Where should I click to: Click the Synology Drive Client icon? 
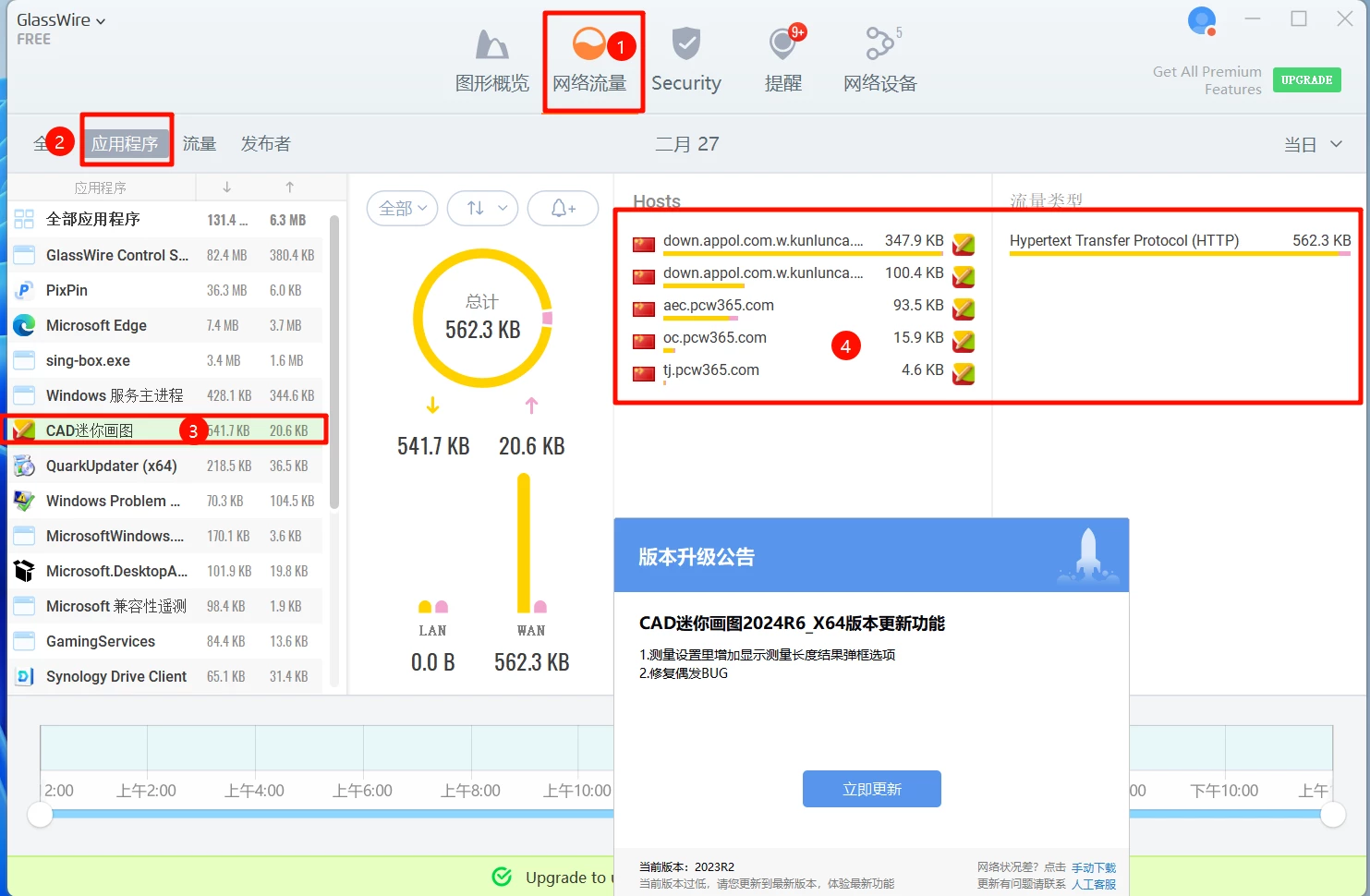(x=24, y=676)
